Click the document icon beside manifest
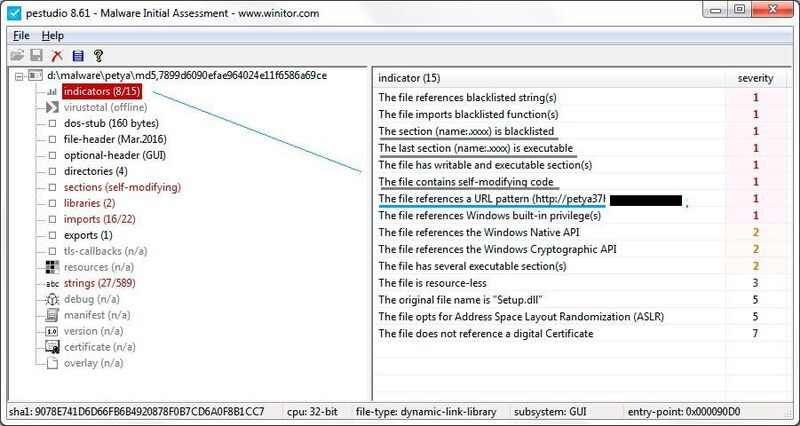This screenshot has width=800, height=426. [x=52, y=315]
